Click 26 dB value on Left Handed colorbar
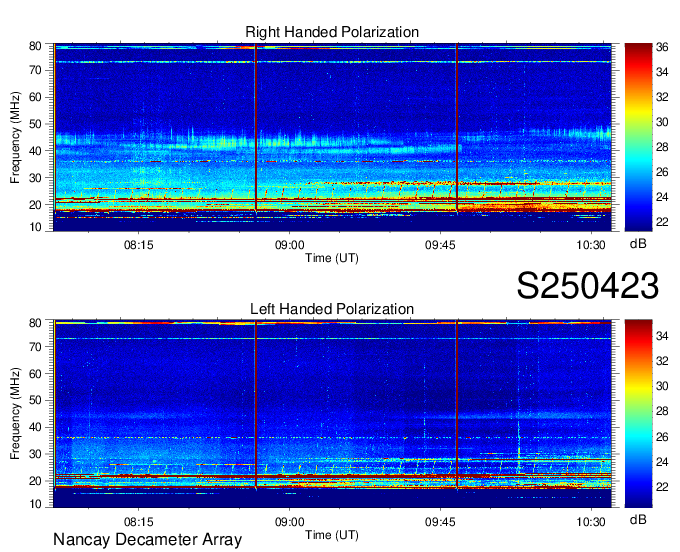Viewport: 680px width, 552px height. click(x=662, y=437)
